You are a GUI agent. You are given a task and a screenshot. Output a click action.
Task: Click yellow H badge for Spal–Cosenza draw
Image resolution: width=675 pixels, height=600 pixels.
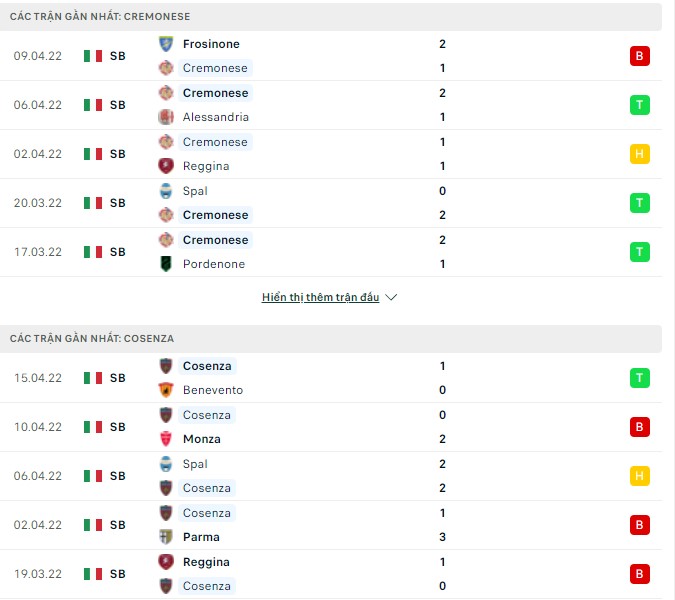pos(639,476)
